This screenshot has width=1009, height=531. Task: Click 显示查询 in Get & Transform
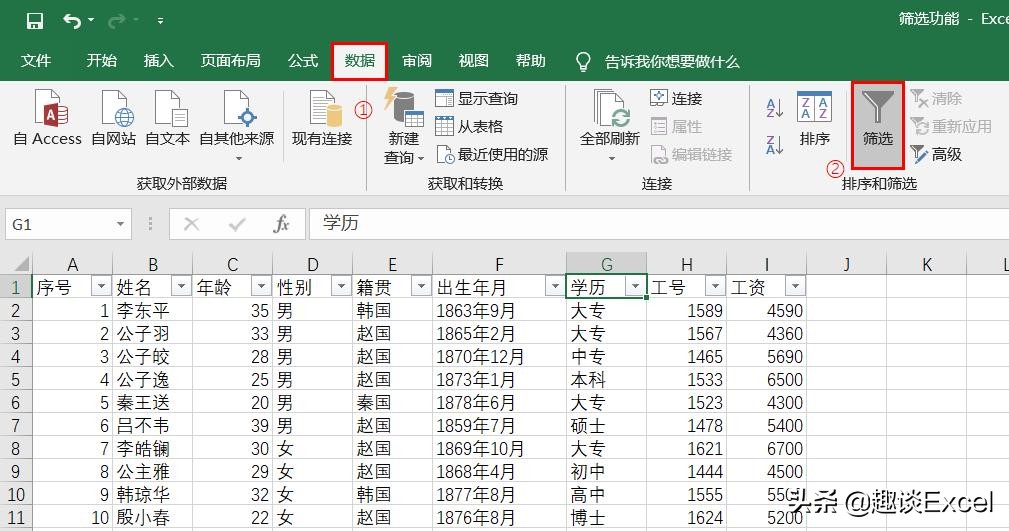point(476,98)
